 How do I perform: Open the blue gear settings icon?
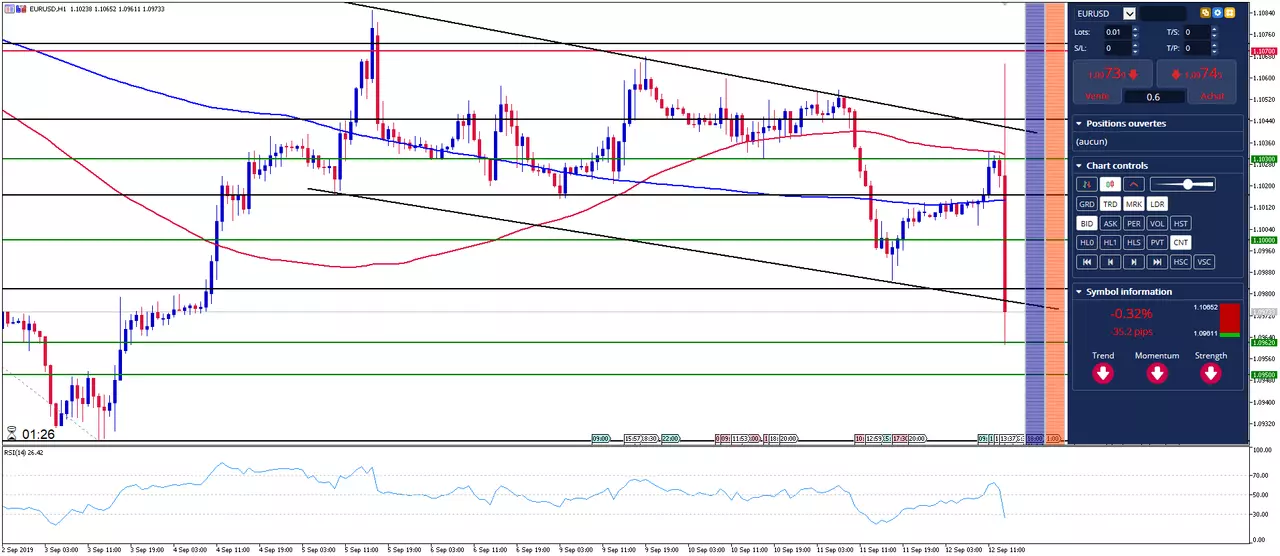1218,13
